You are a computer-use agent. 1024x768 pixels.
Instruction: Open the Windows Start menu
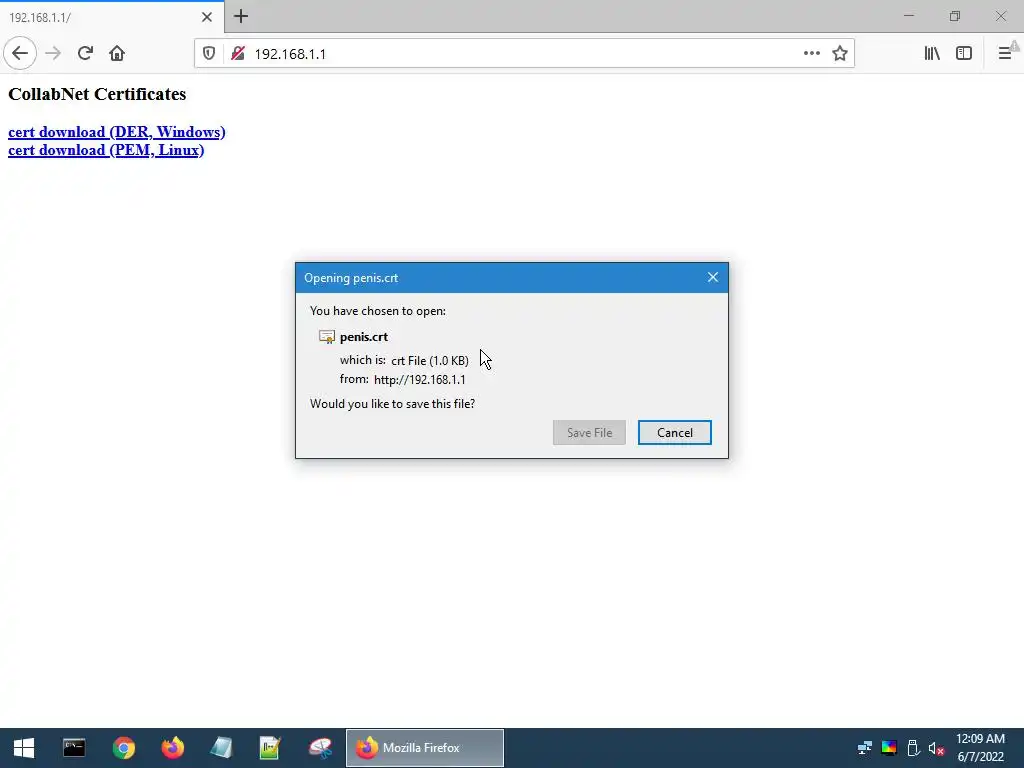(24, 748)
